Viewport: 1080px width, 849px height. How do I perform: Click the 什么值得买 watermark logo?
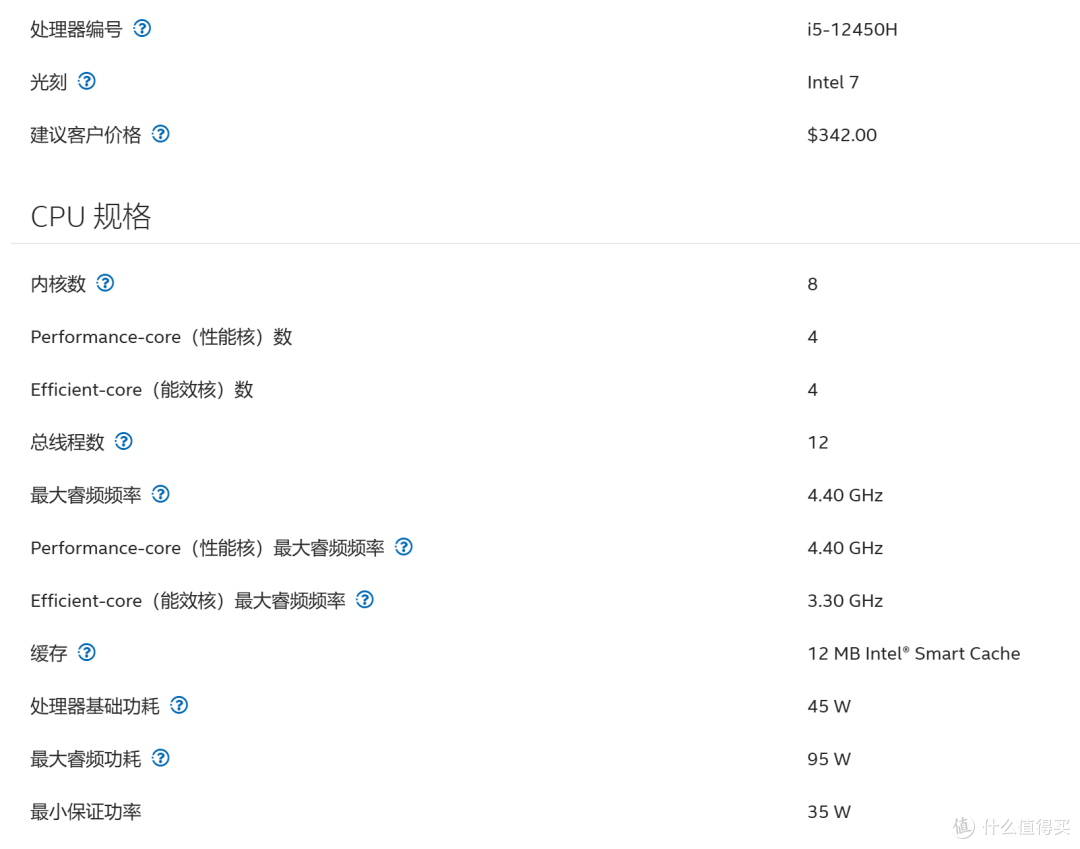pos(1010,827)
